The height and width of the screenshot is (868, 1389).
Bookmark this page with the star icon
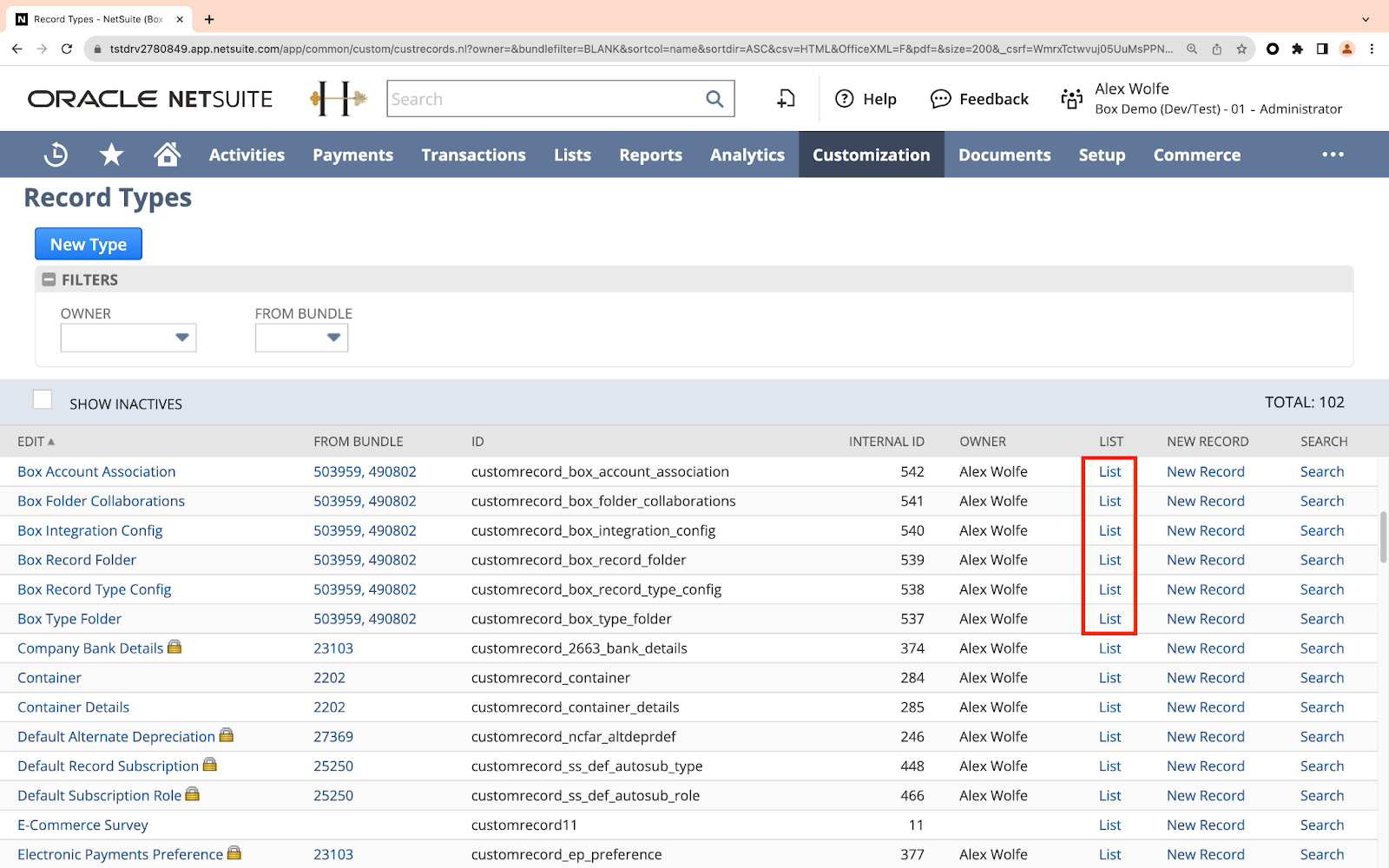point(1241,49)
